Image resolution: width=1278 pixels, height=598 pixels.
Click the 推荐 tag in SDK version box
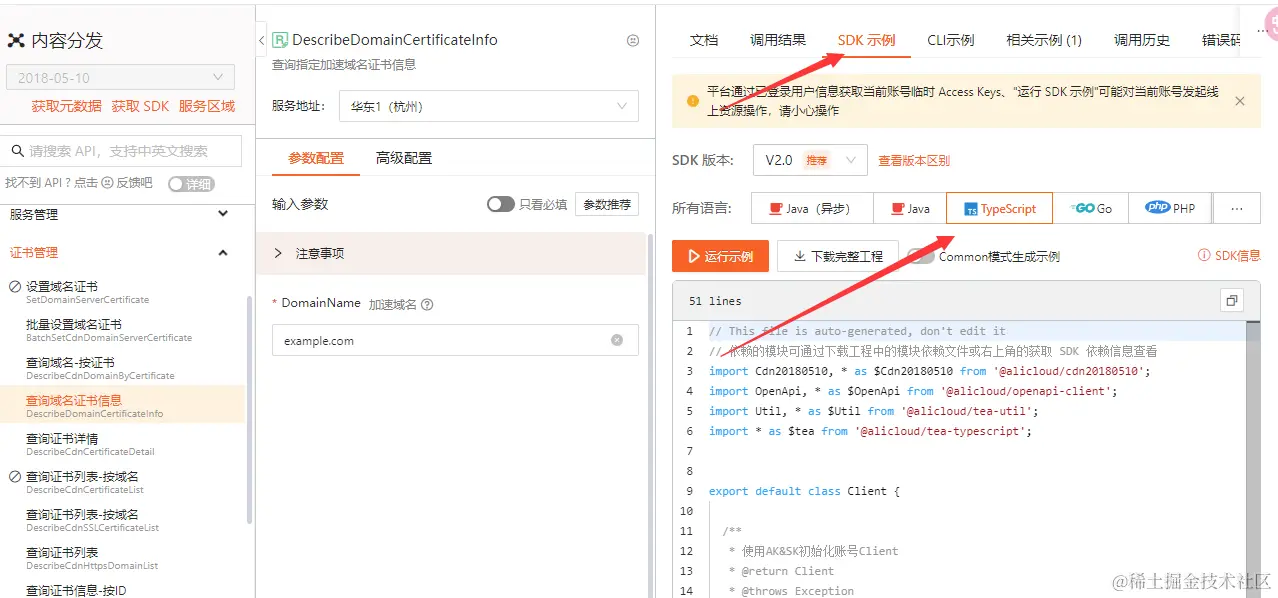[x=817, y=160]
